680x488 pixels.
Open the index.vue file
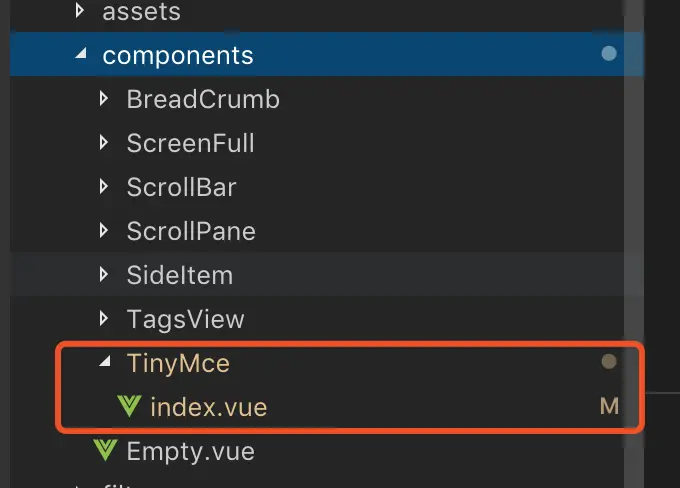pos(208,407)
